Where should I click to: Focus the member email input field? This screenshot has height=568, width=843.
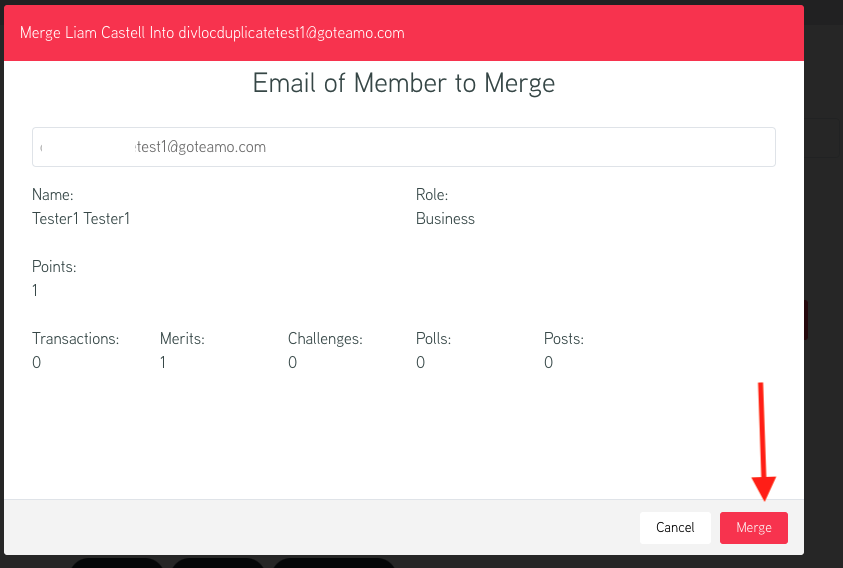(404, 147)
